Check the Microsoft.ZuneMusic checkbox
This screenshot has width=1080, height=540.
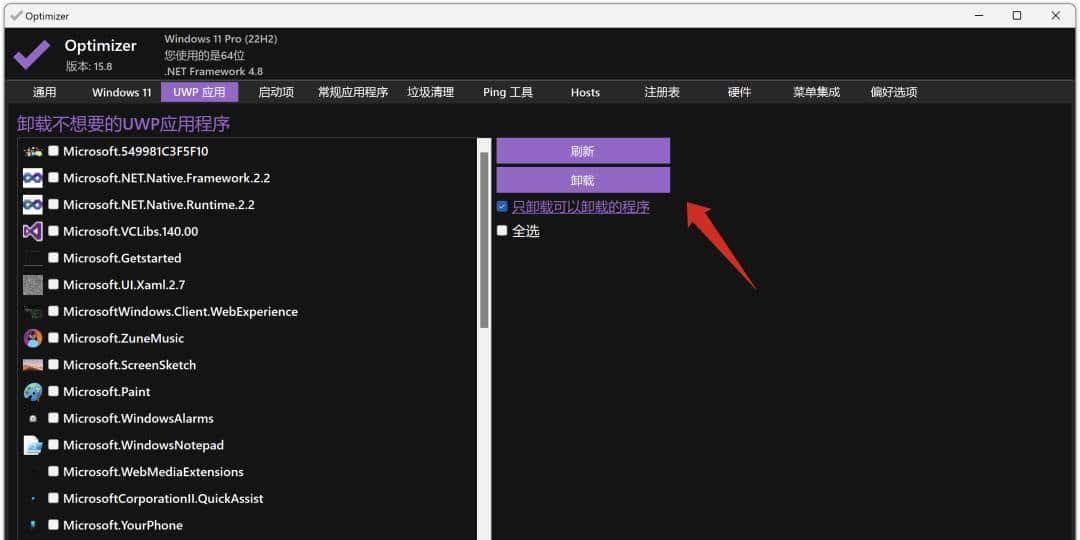pyautogui.click(x=53, y=338)
